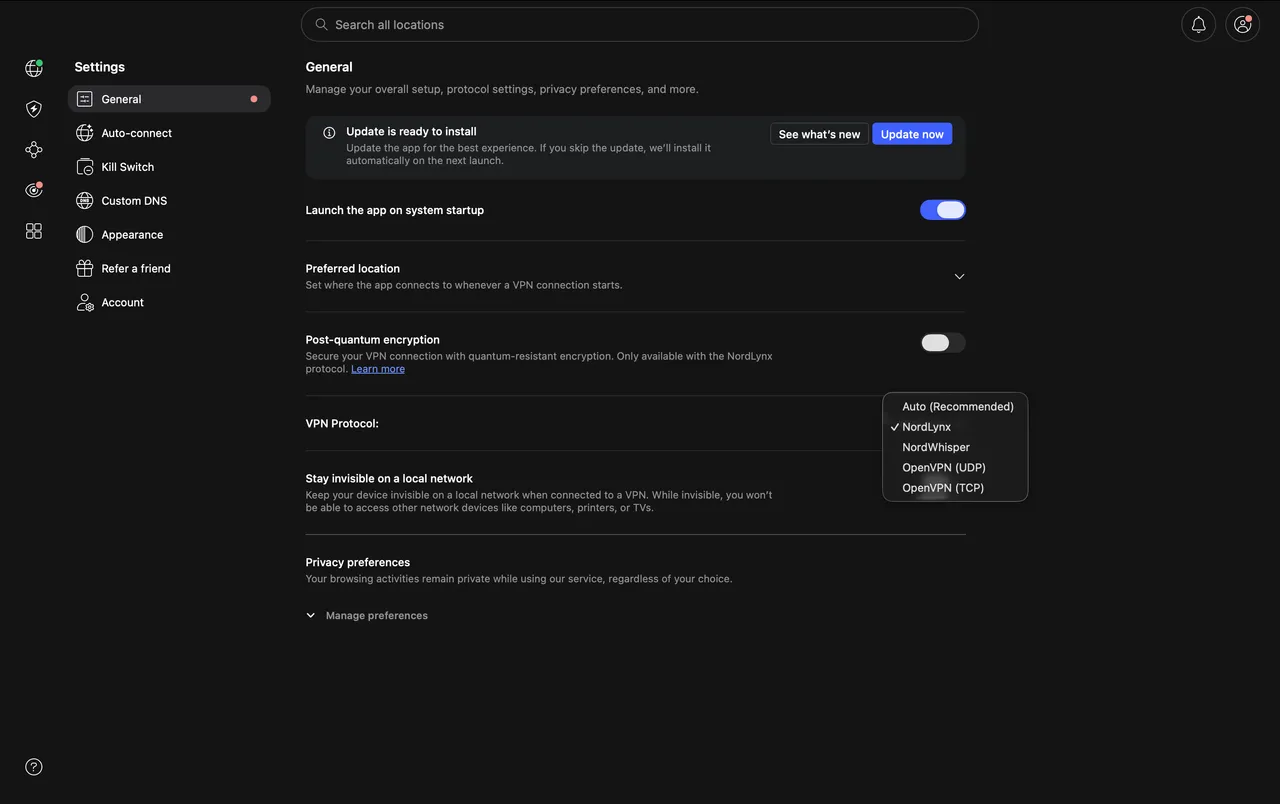Open Threat Protection shield icon

point(34,109)
